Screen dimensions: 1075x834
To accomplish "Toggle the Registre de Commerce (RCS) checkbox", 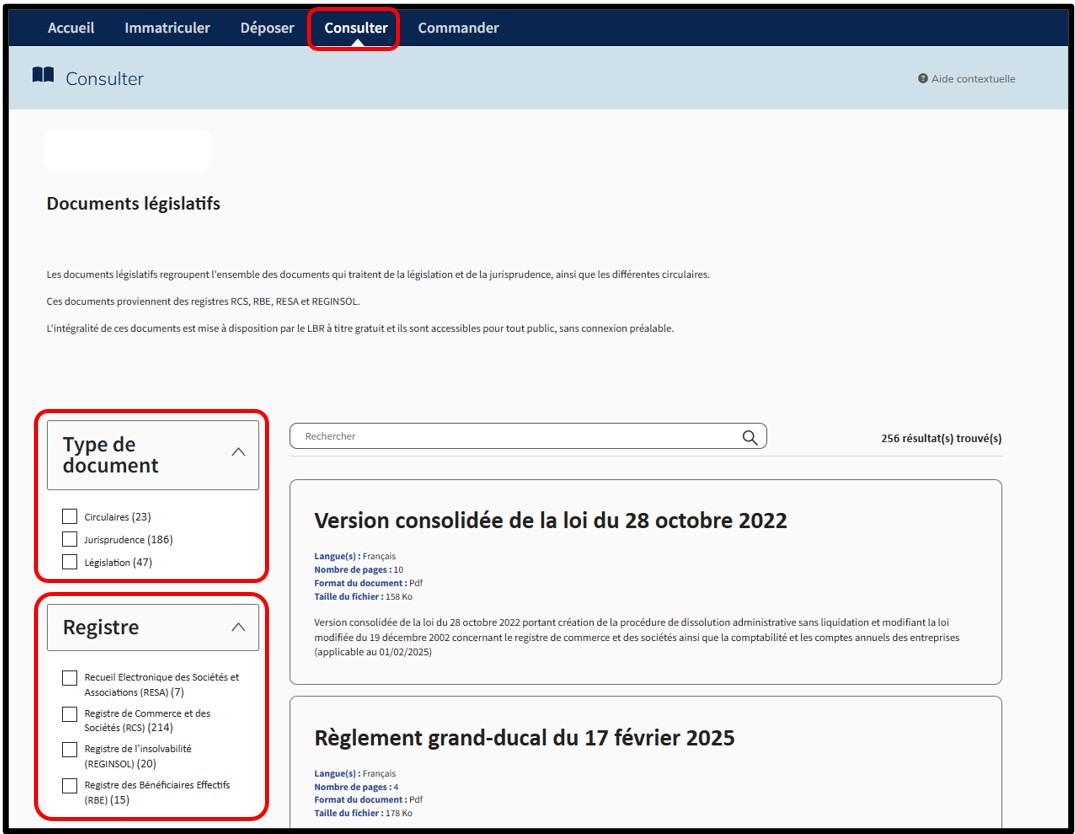I will pos(69,714).
